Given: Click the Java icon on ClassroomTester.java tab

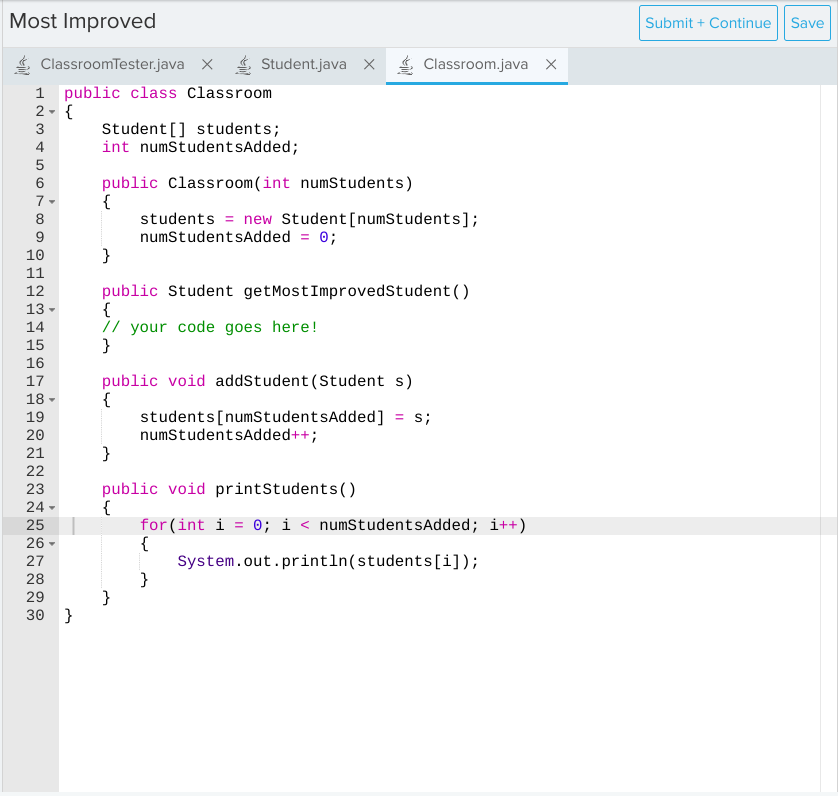Looking at the screenshot, I should [x=22, y=64].
